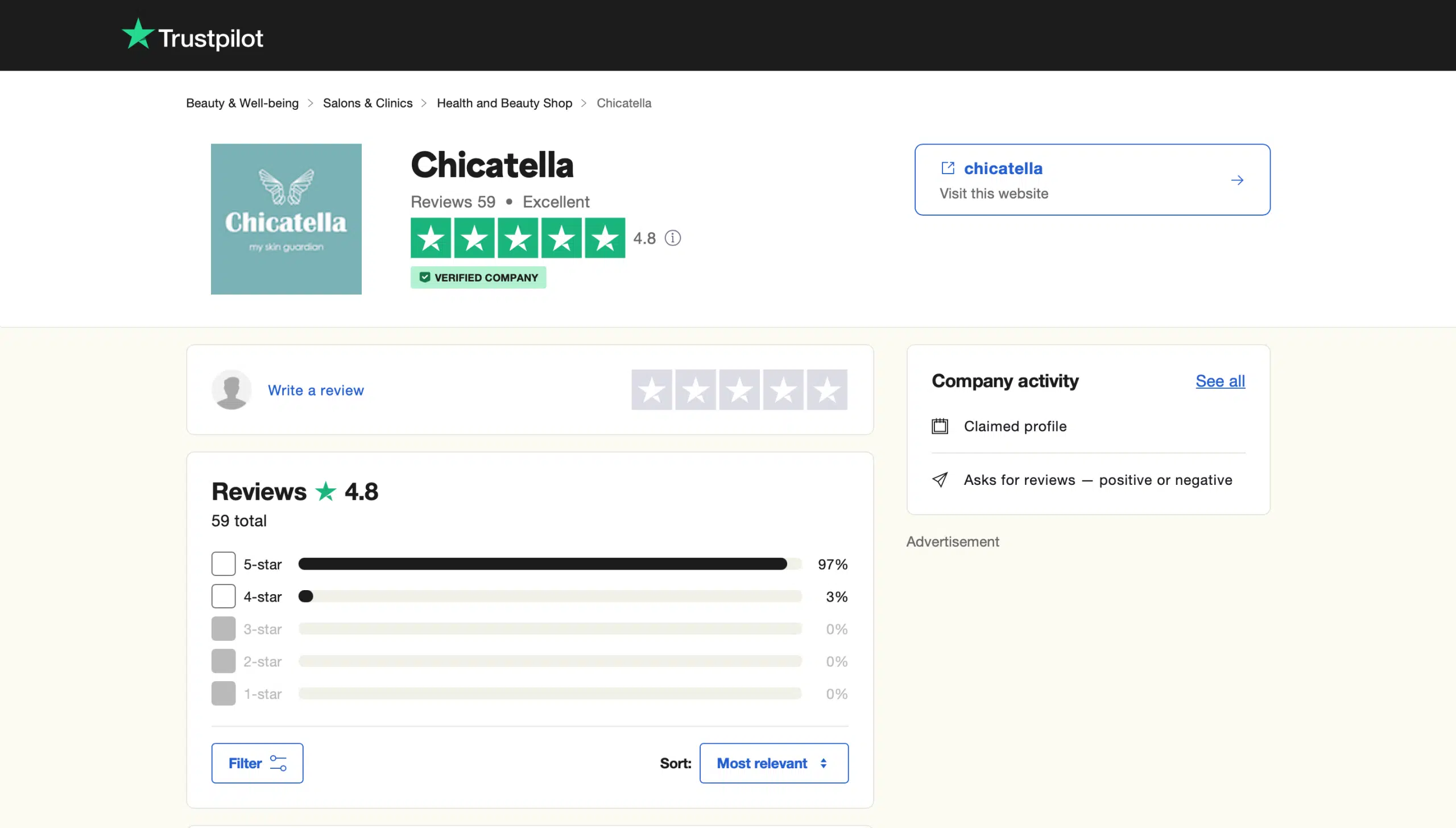This screenshot has height=828, width=1456.
Task: Click the Chicatella breadcrumb text
Action: (624, 103)
